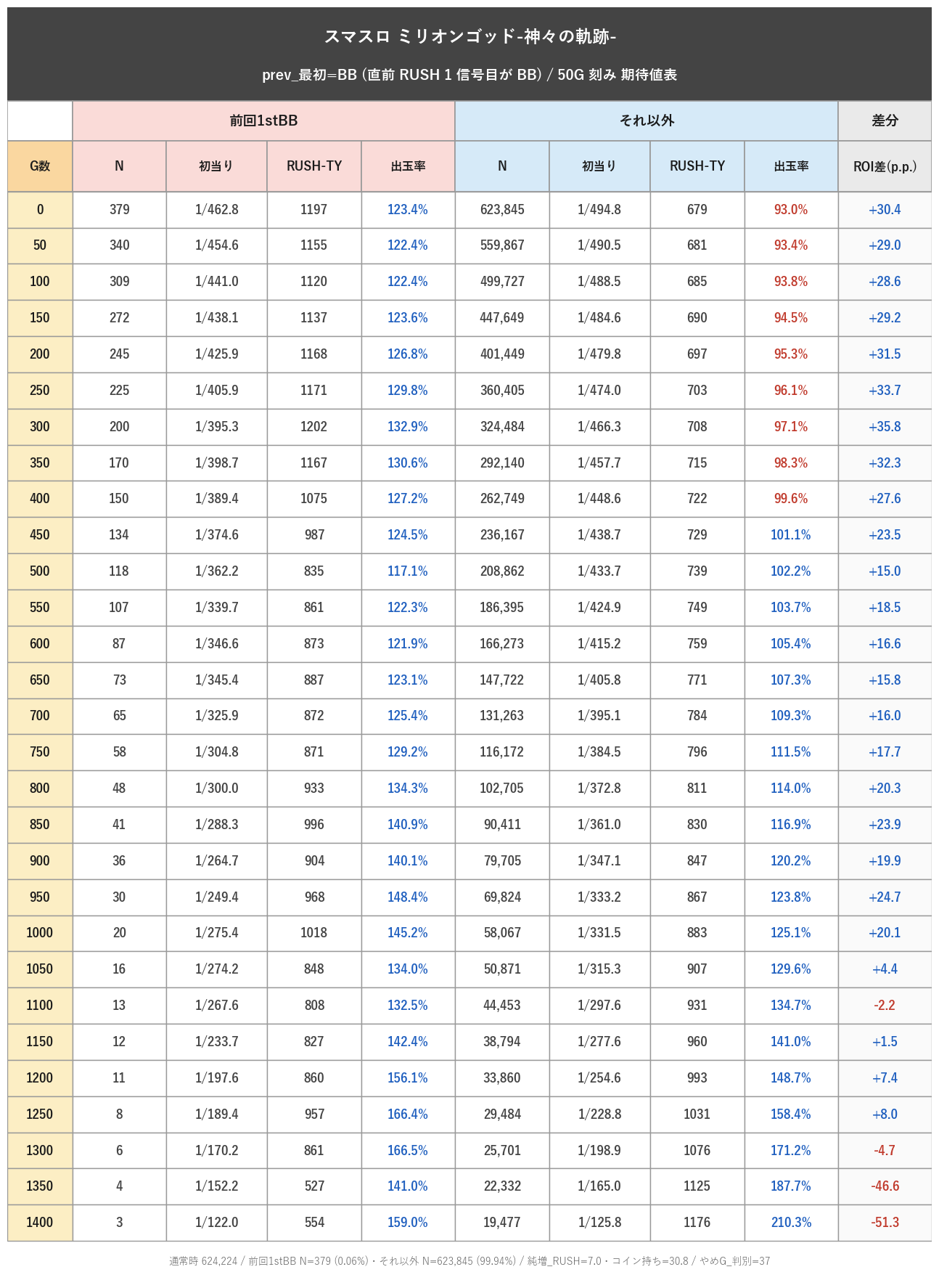Click the 出玉率 value 210.3%
This screenshot has height=1288, width=939.
point(791,1223)
